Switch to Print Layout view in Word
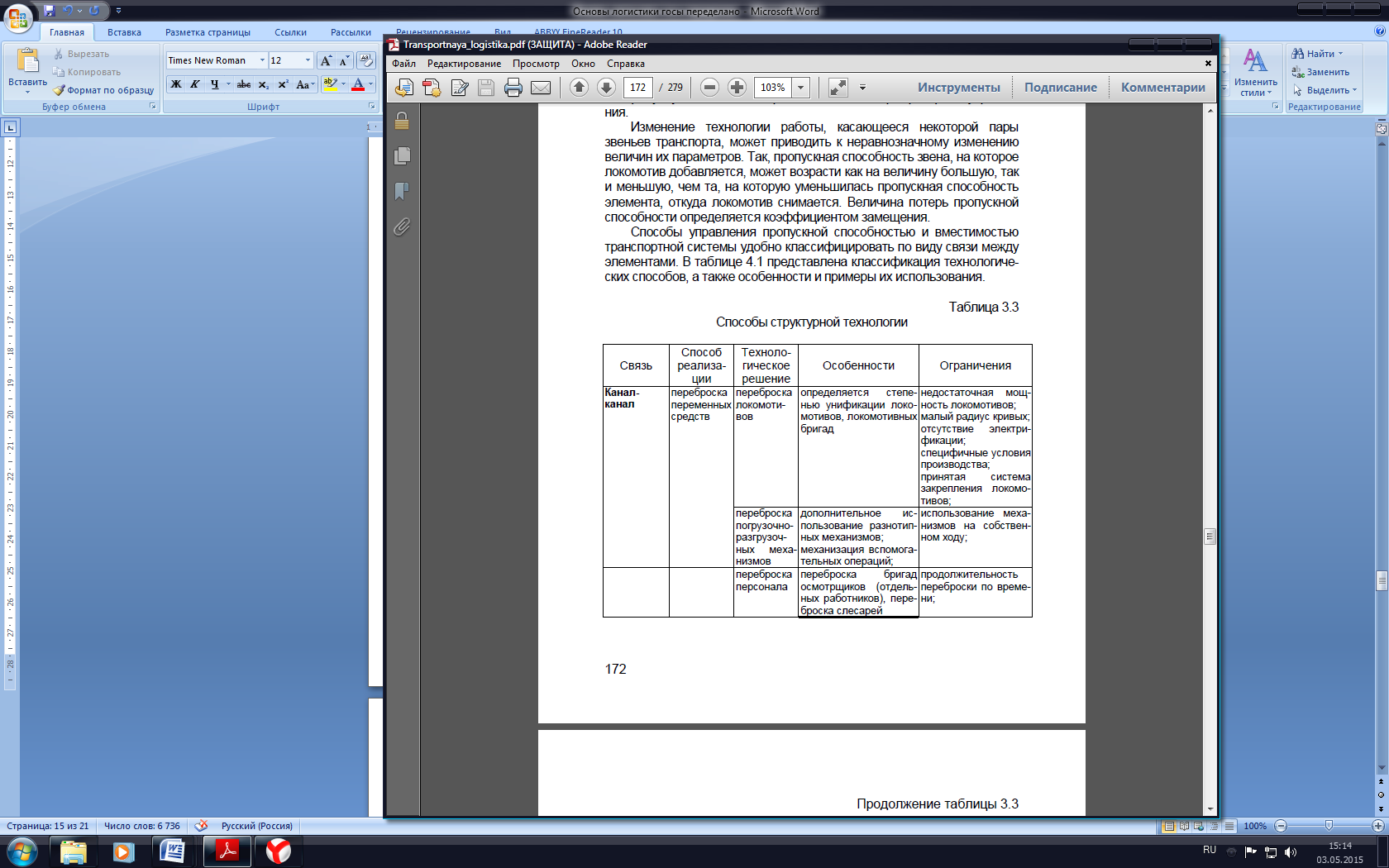This screenshot has width=1389, height=868. [1168, 826]
